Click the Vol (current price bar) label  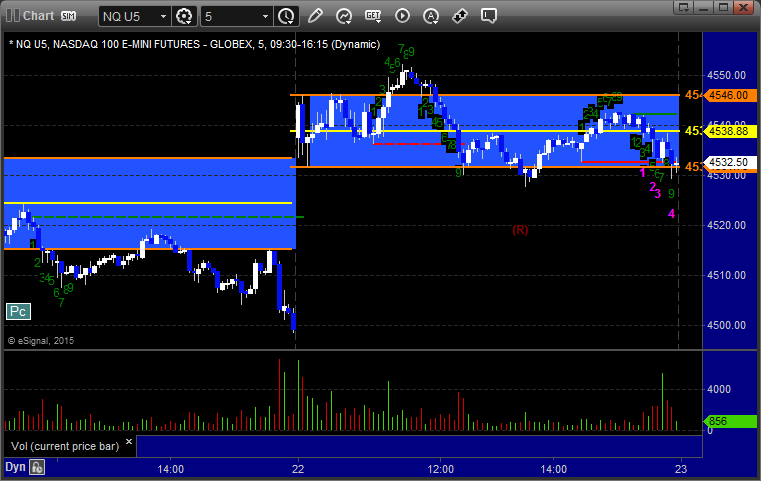pos(65,446)
